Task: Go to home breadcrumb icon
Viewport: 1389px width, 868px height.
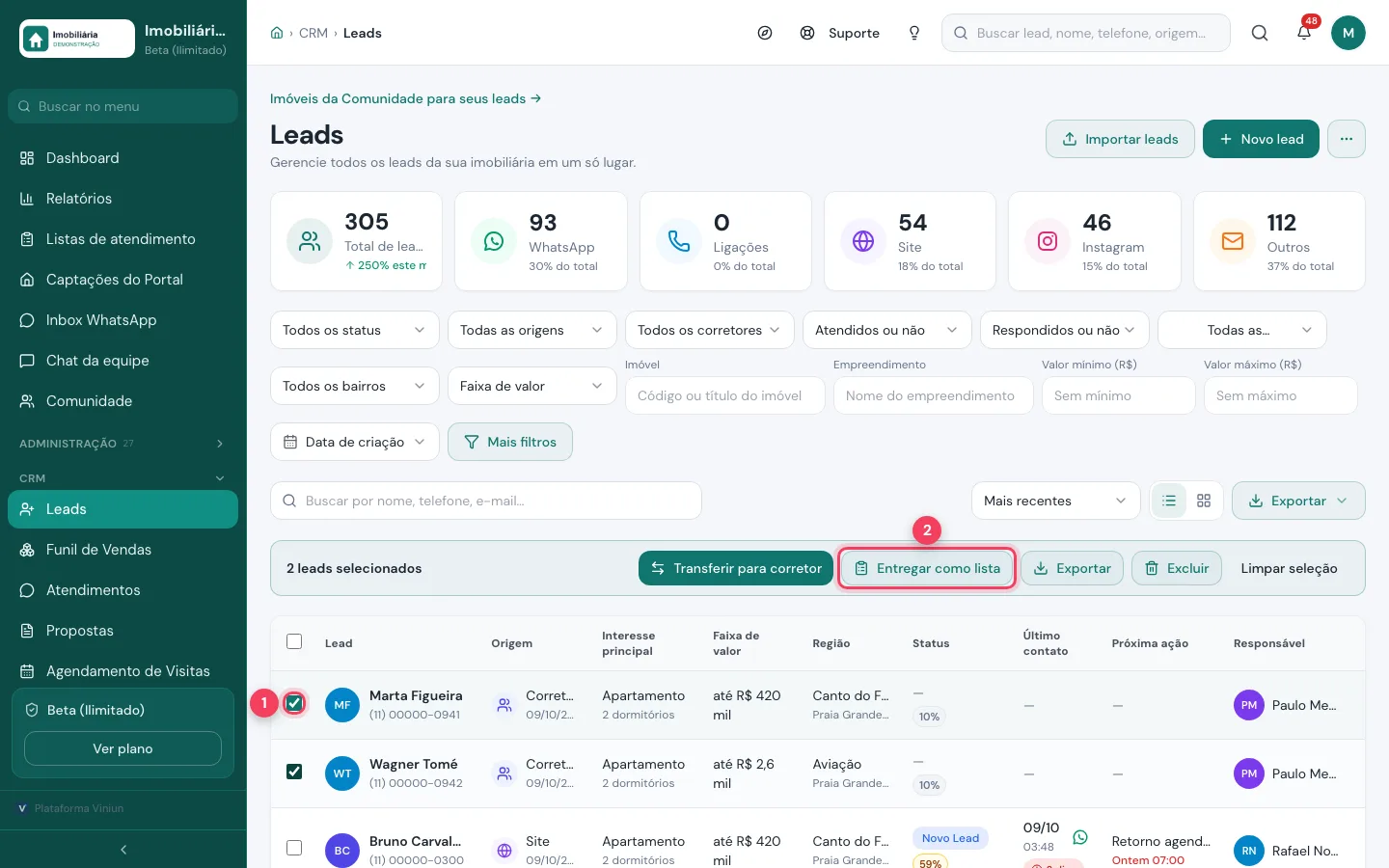Action: 277,33
